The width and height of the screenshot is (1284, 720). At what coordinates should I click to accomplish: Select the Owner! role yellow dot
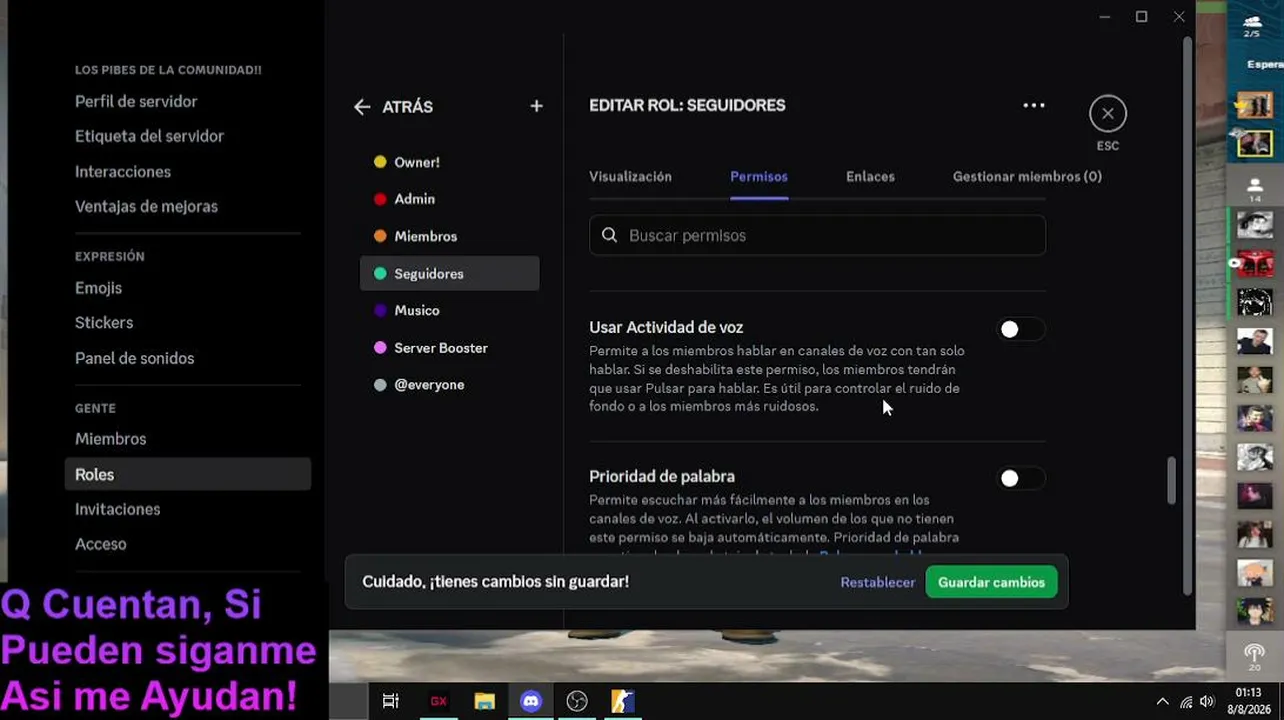pos(380,162)
